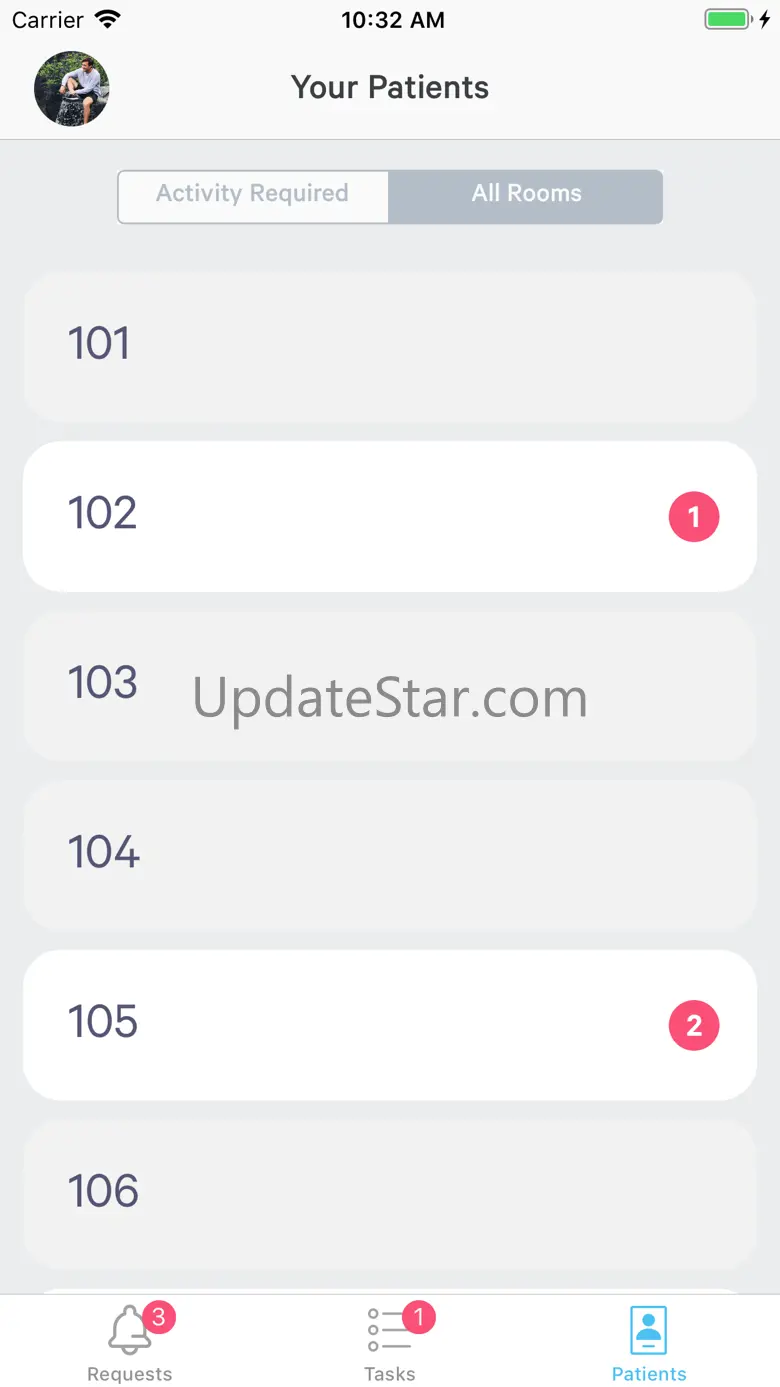Switch to All Rooms filter
Image resolution: width=780 pixels, height=1387 pixels.
coord(526,196)
